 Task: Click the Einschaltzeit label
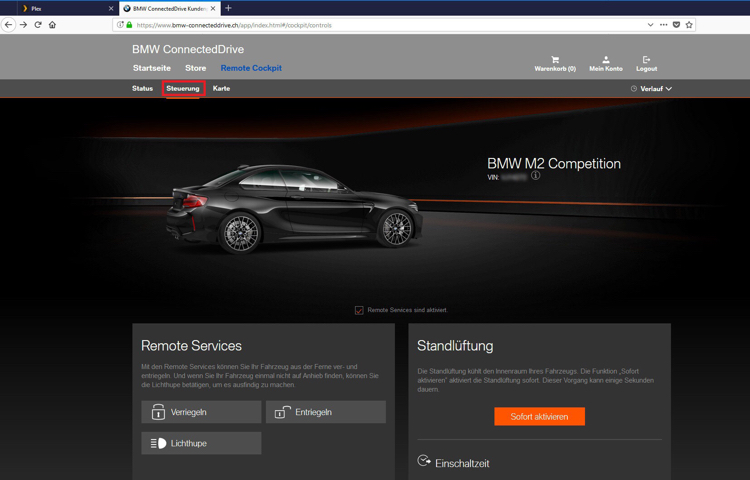(462, 463)
